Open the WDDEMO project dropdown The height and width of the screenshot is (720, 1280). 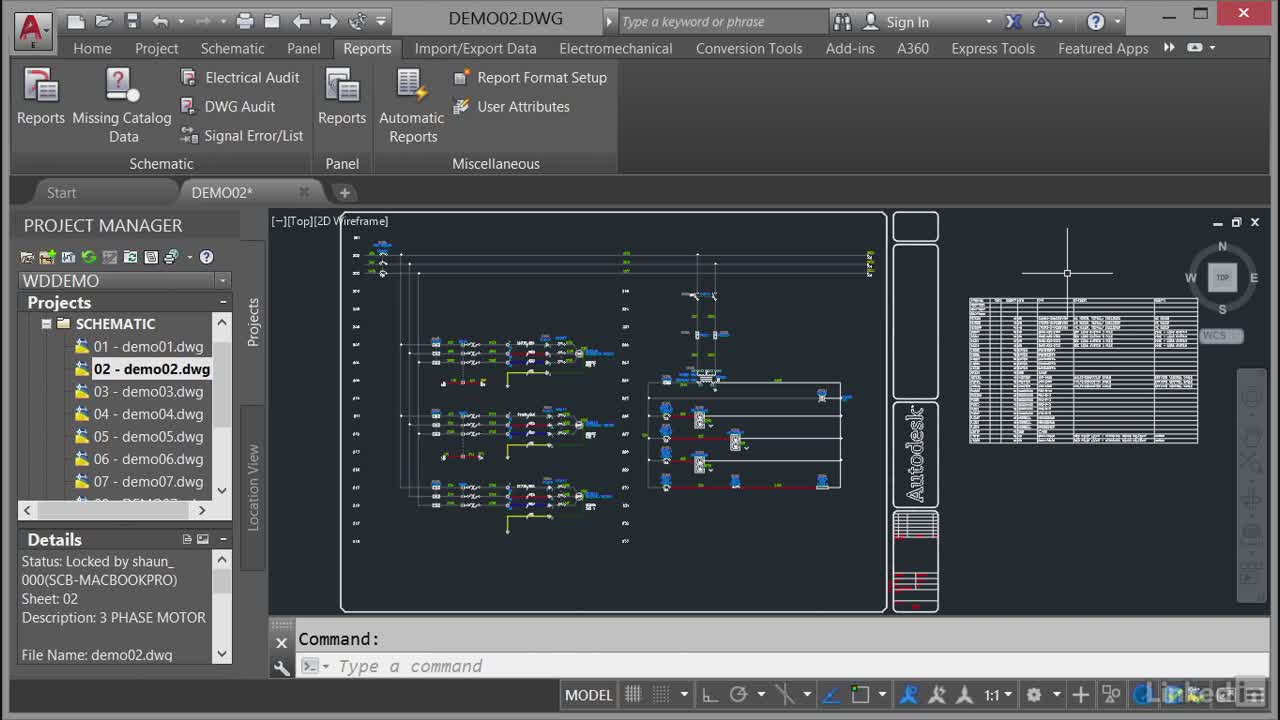[x=223, y=281]
